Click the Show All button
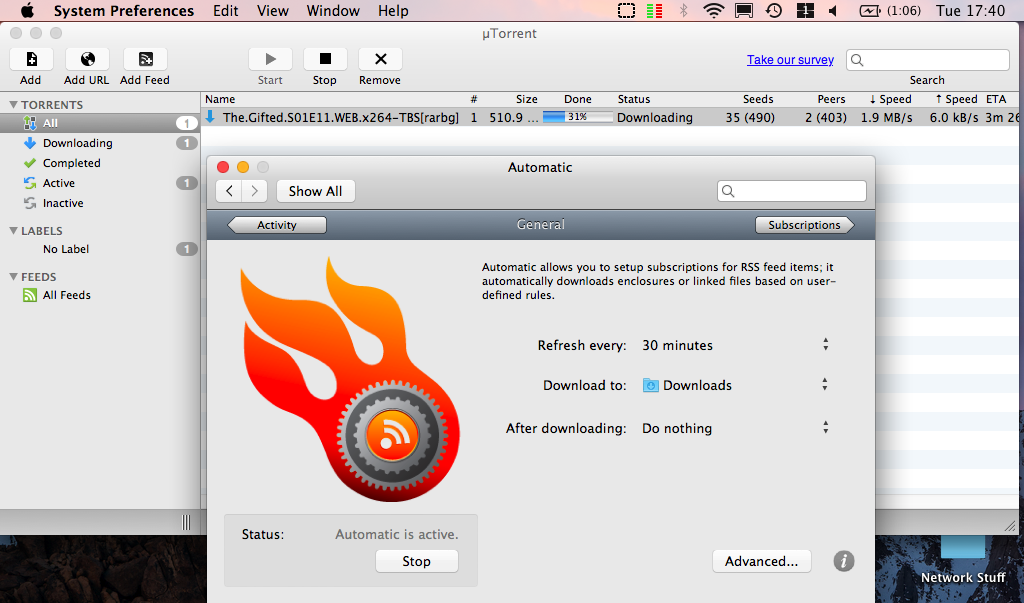The width and height of the screenshot is (1024, 603). [315, 191]
